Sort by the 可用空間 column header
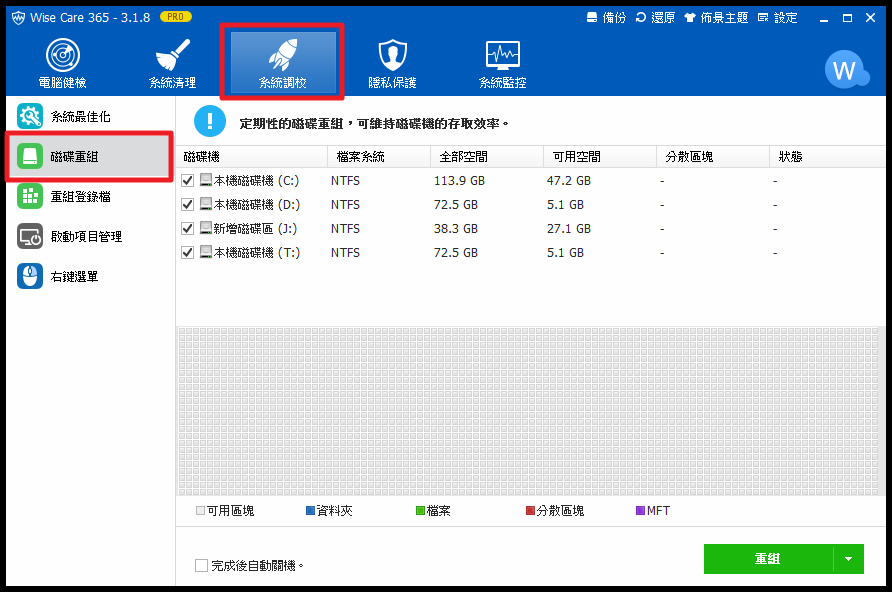This screenshot has height=592, width=892. pos(575,157)
